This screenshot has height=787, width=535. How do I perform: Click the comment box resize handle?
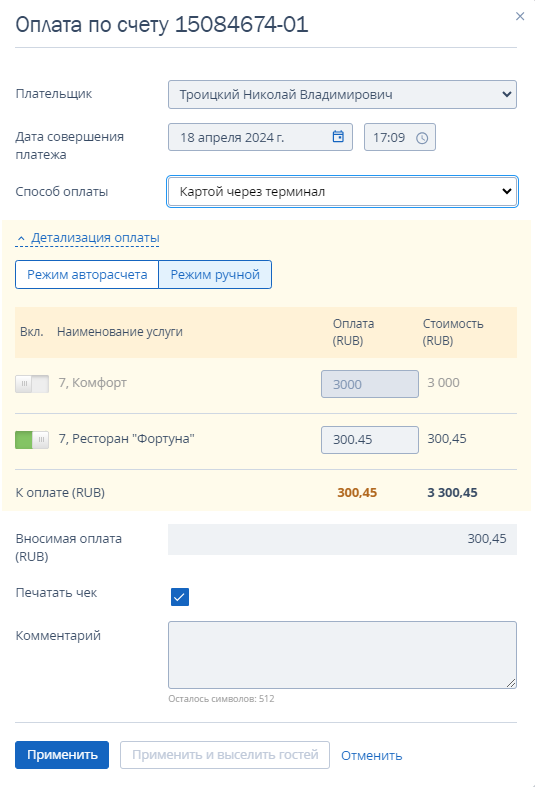click(x=511, y=683)
